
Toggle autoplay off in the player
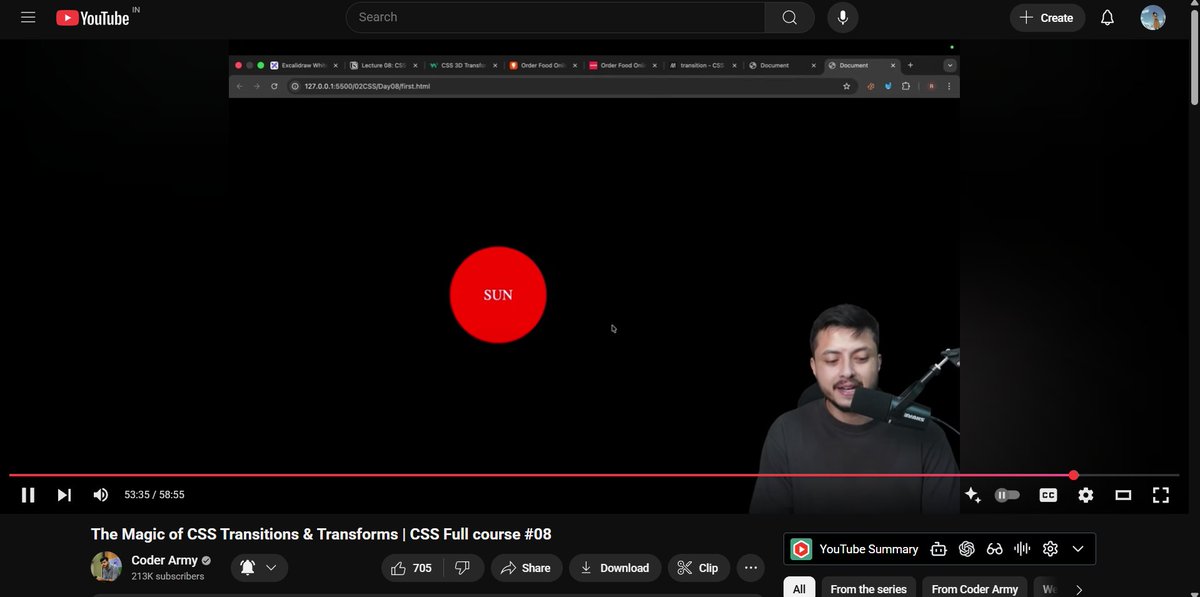pyautogui.click(x=1007, y=494)
